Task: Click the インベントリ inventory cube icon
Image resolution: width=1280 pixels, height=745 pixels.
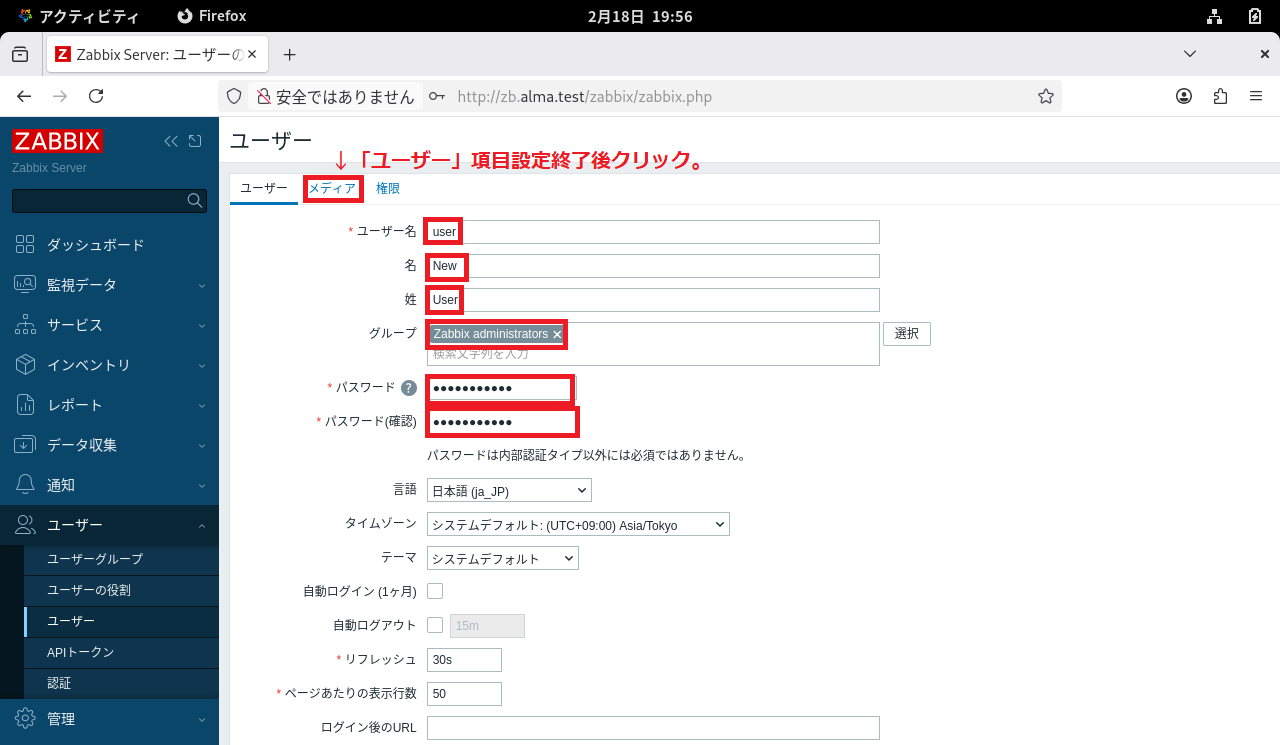Action: pos(25,365)
